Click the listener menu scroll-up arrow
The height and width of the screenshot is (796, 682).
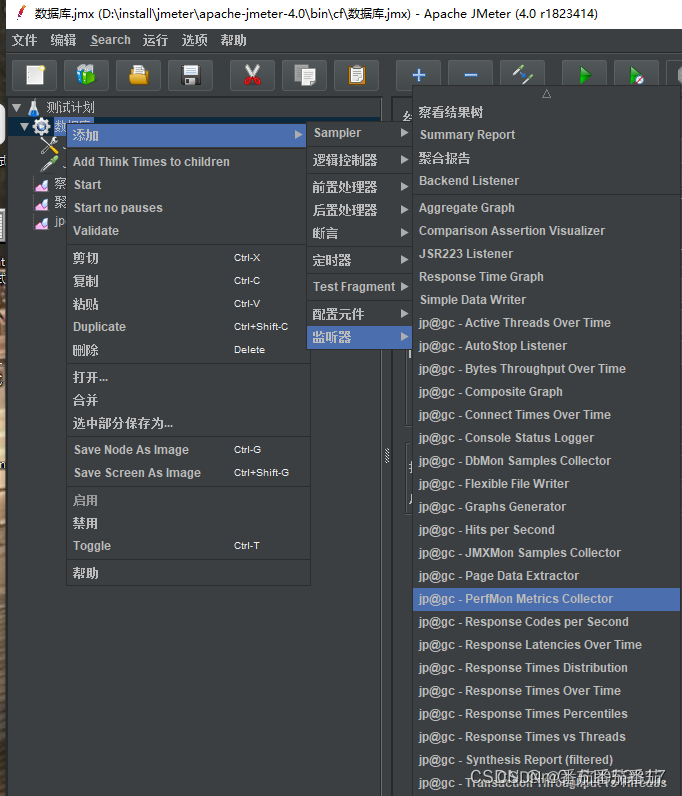[x=546, y=93]
